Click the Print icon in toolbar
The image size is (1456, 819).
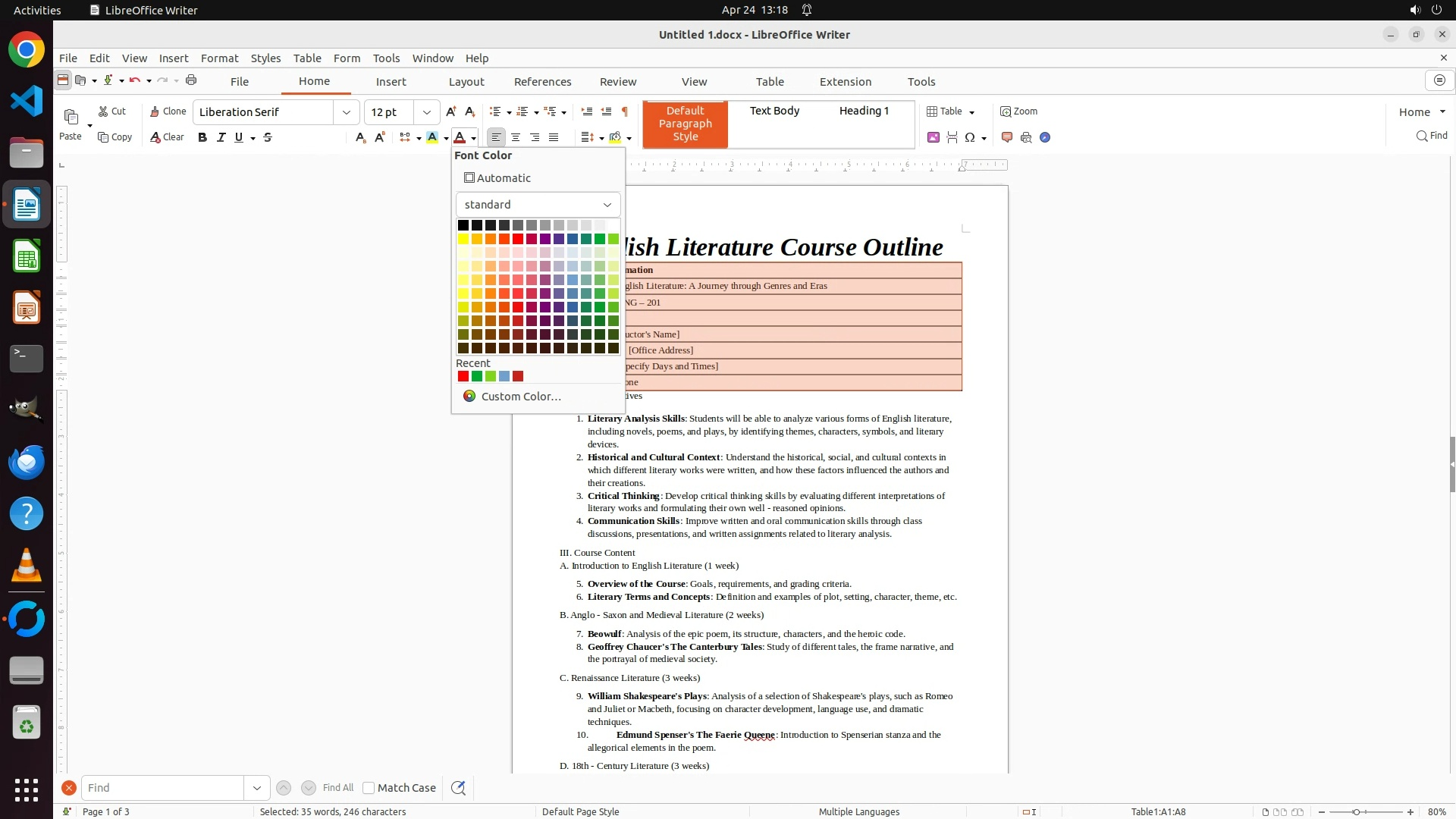[191, 80]
